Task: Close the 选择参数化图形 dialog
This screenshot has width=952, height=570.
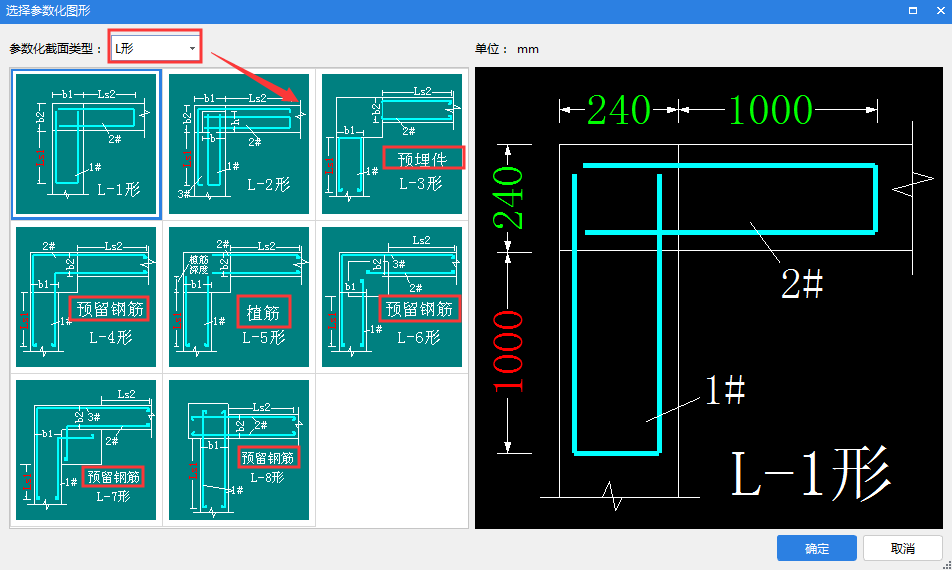Action: pyautogui.click(x=938, y=10)
